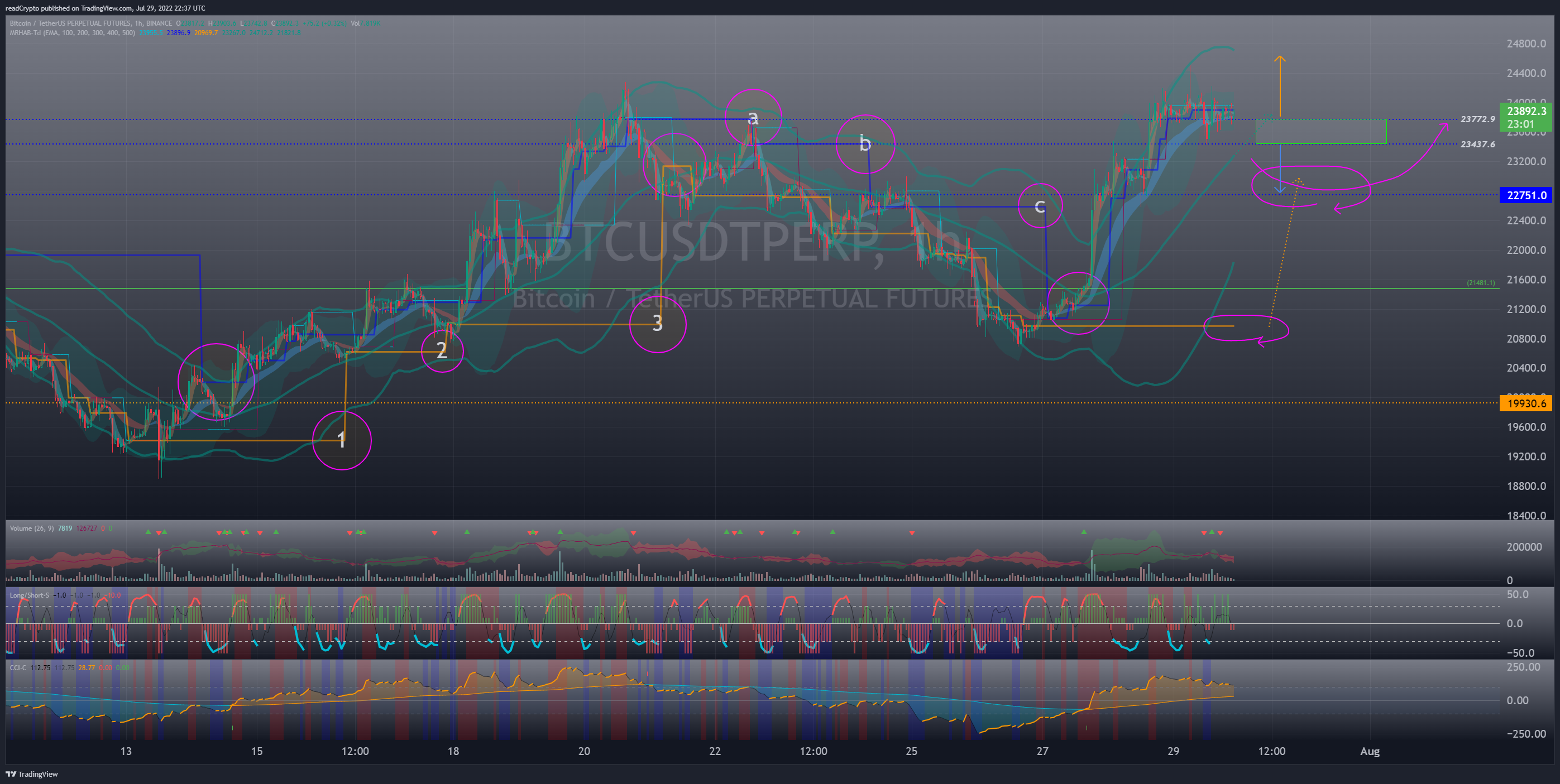Screen dimensions: 1560x784
Task: Click the readCrypto publisher name
Action: pyautogui.click(x=22, y=8)
